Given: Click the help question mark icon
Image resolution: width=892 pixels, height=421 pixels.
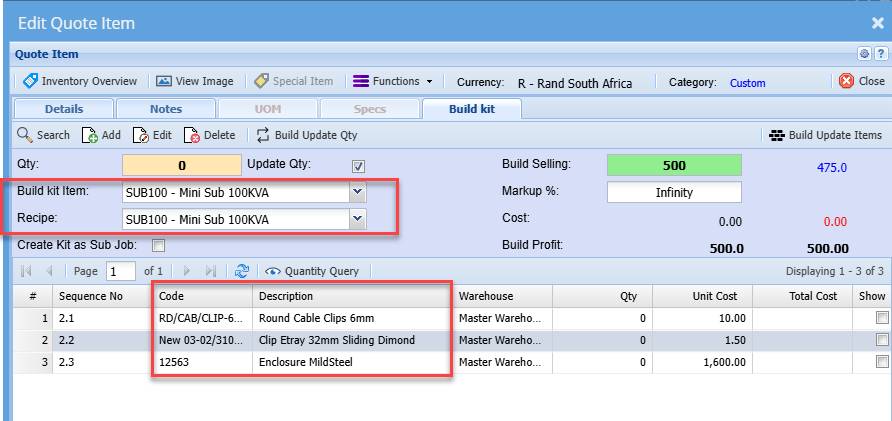Looking at the screenshot, I should (x=880, y=54).
